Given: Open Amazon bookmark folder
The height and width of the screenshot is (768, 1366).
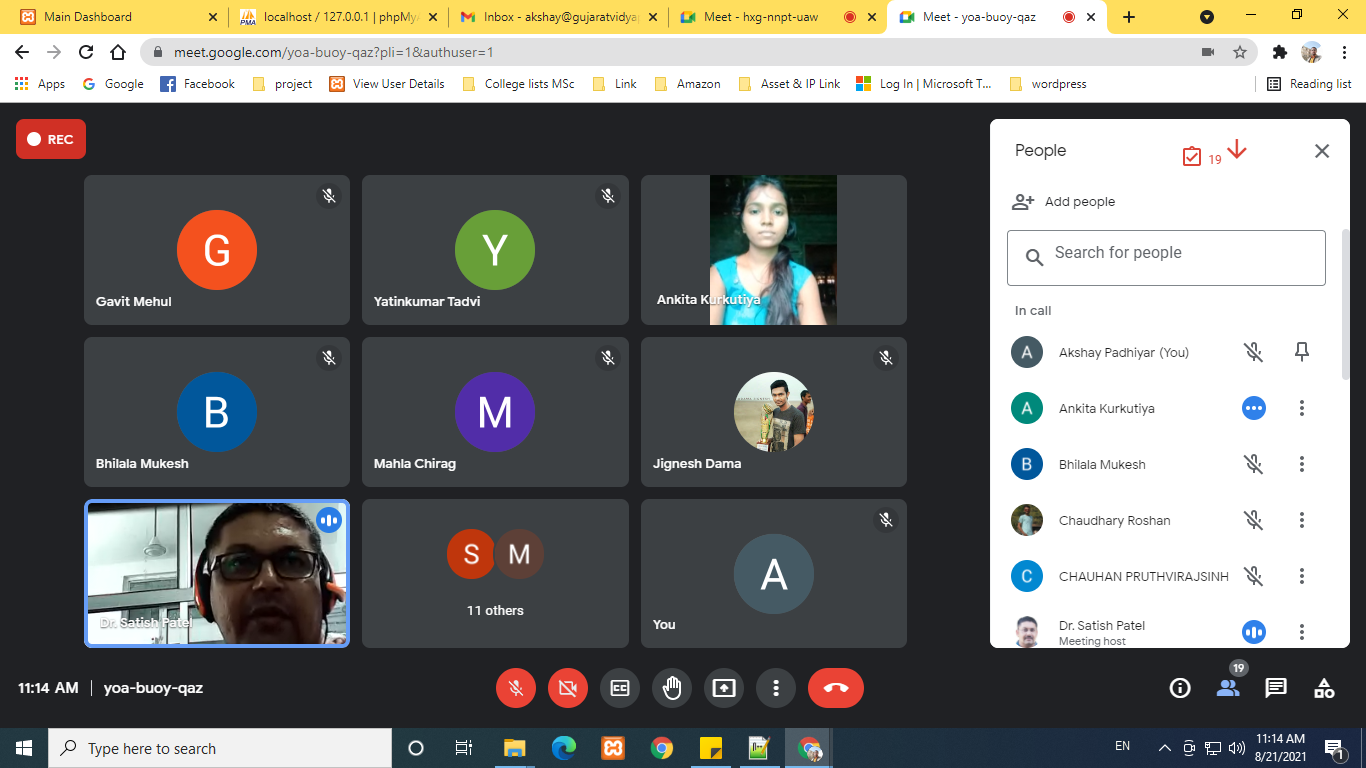Looking at the screenshot, I should coord(687,84).
